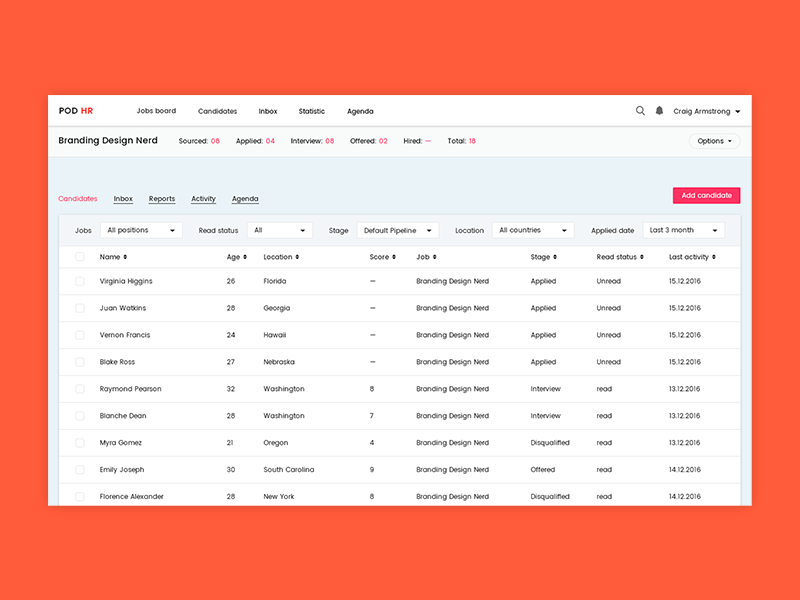Expand the All positions jobs dropdown
The image size is (800, 600).
coord(141,230)
